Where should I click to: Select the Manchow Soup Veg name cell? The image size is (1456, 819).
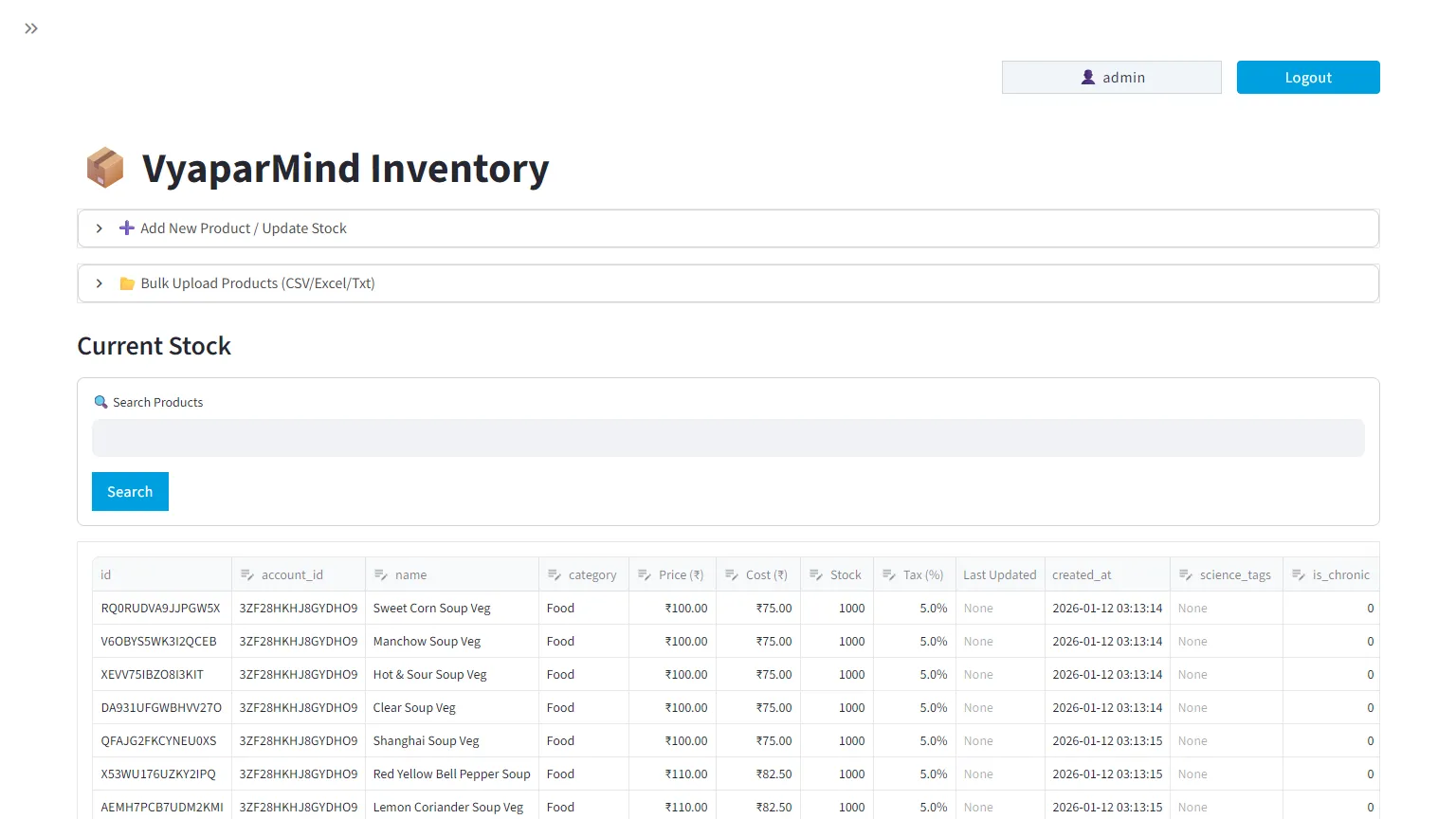(452, 641)
